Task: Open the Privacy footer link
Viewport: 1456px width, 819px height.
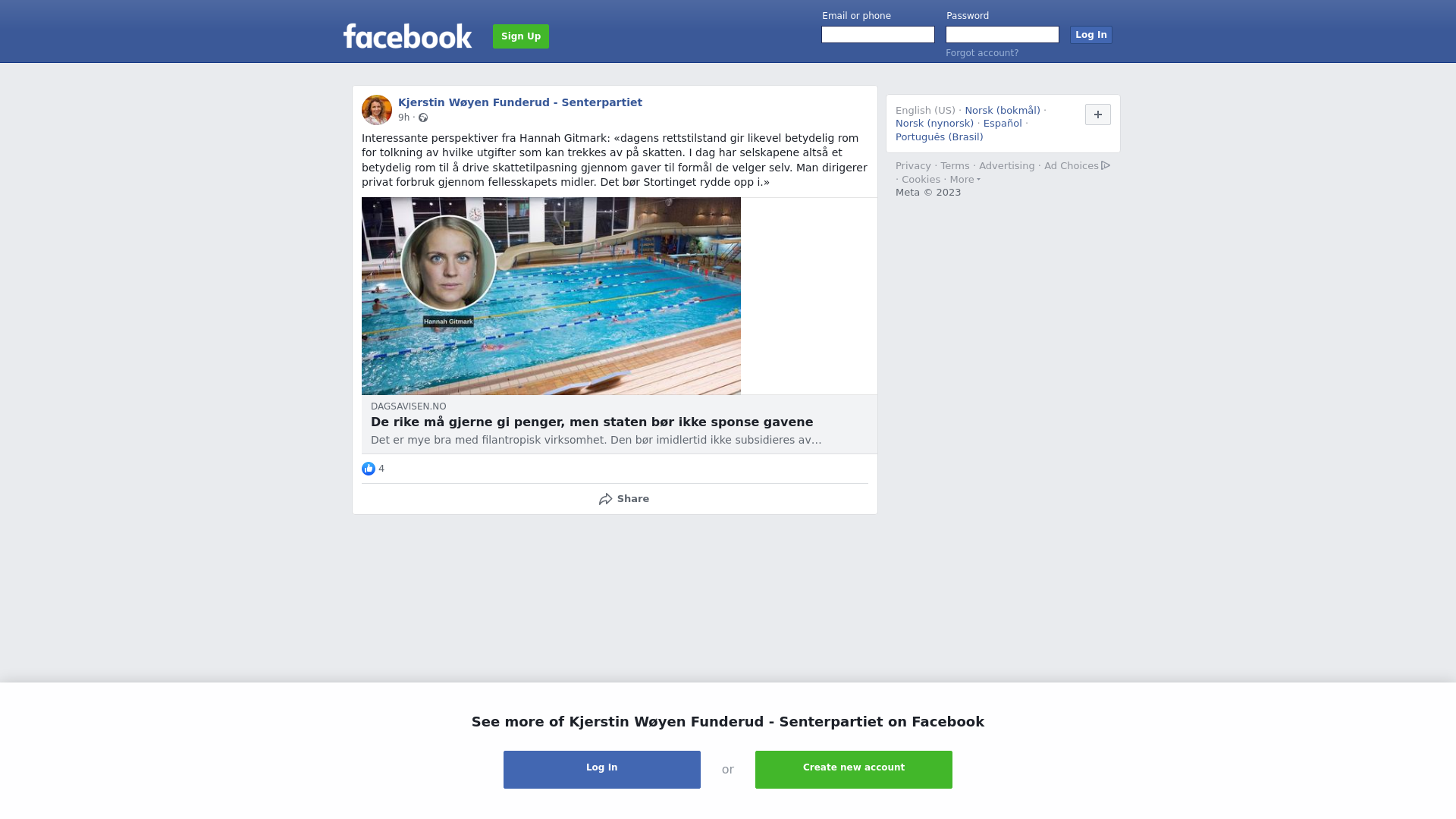Action: tap(913, 166)
